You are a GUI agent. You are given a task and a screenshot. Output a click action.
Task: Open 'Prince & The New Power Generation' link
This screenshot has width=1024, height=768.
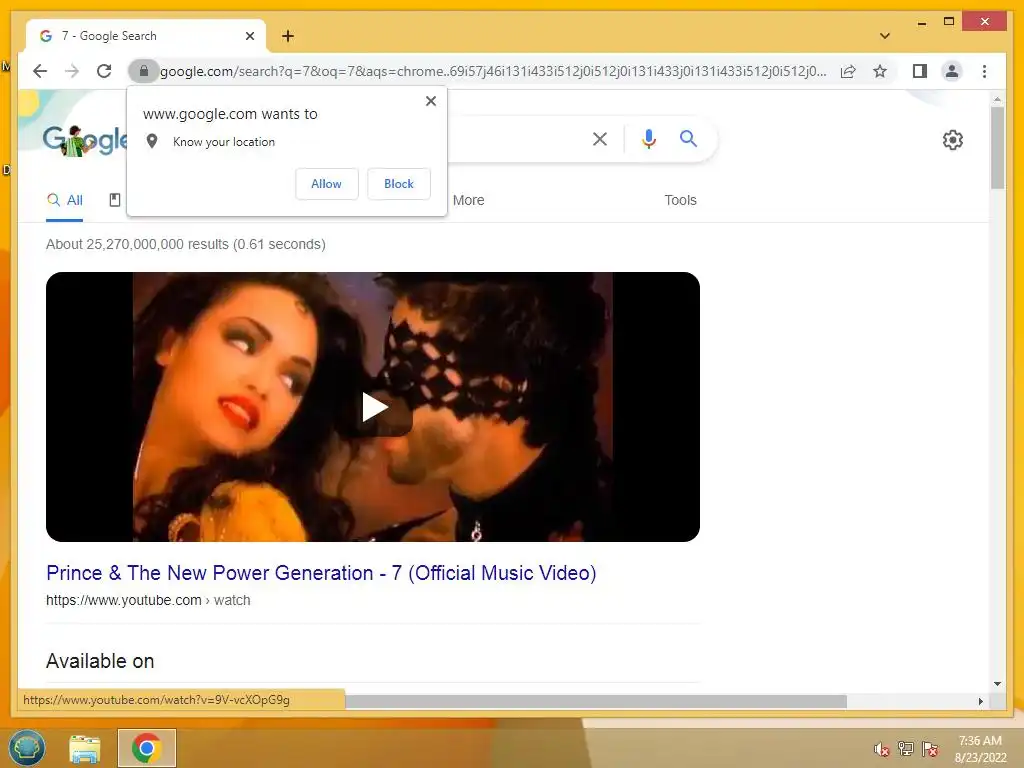coord(321,573)
